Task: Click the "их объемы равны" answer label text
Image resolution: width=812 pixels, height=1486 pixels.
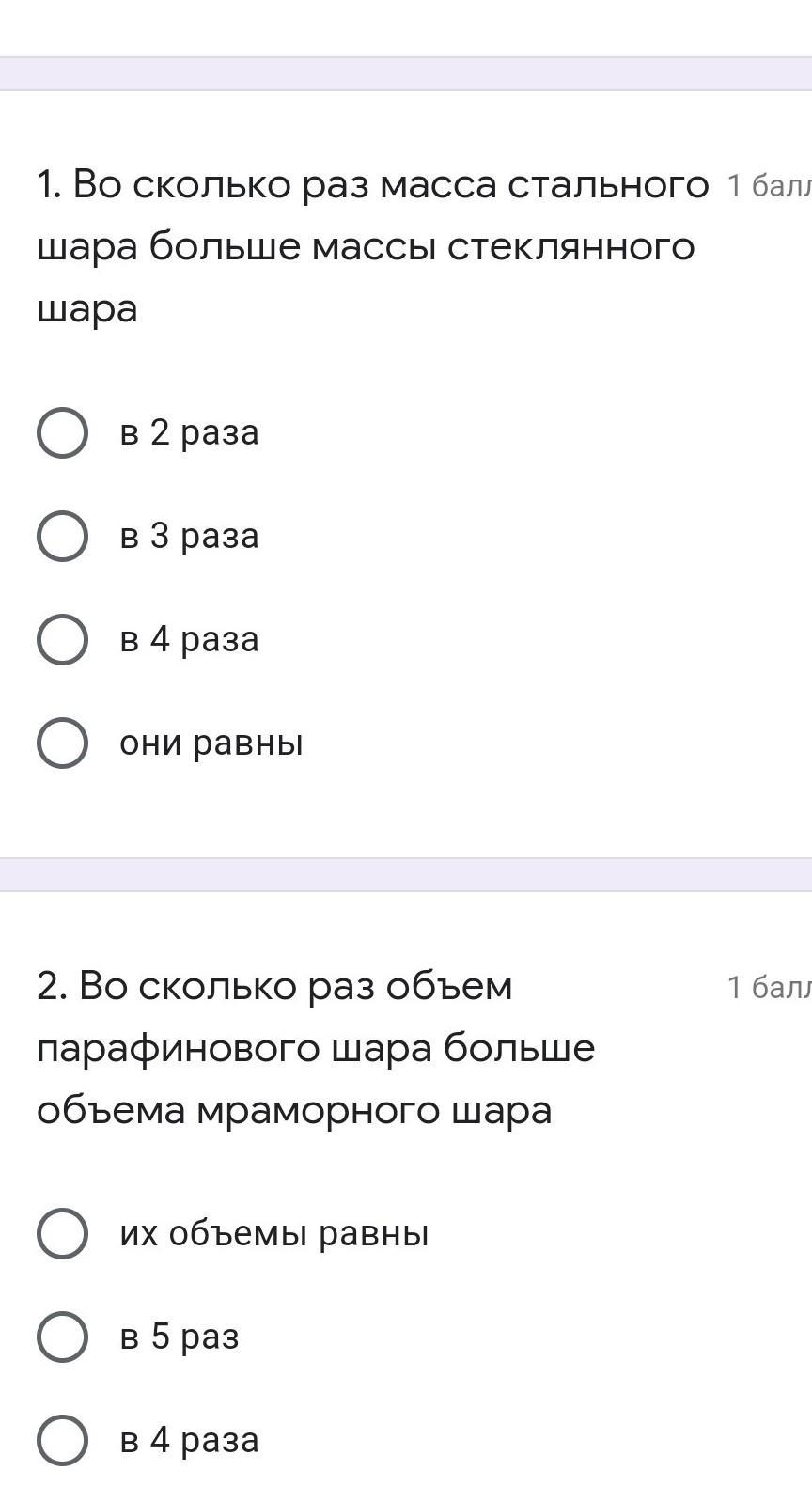Action: 274,1233
